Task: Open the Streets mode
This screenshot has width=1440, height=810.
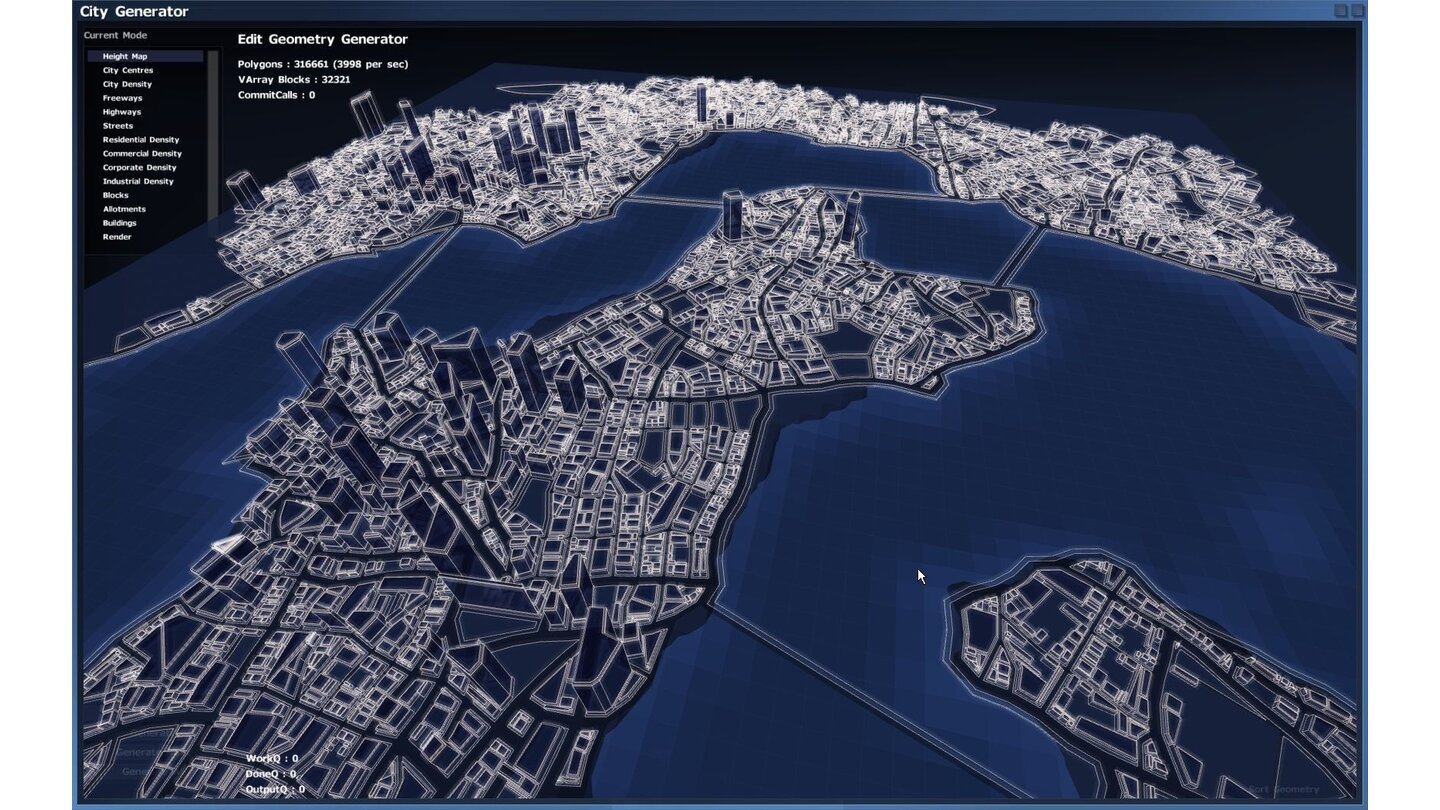Action: (x=118, y=126)
